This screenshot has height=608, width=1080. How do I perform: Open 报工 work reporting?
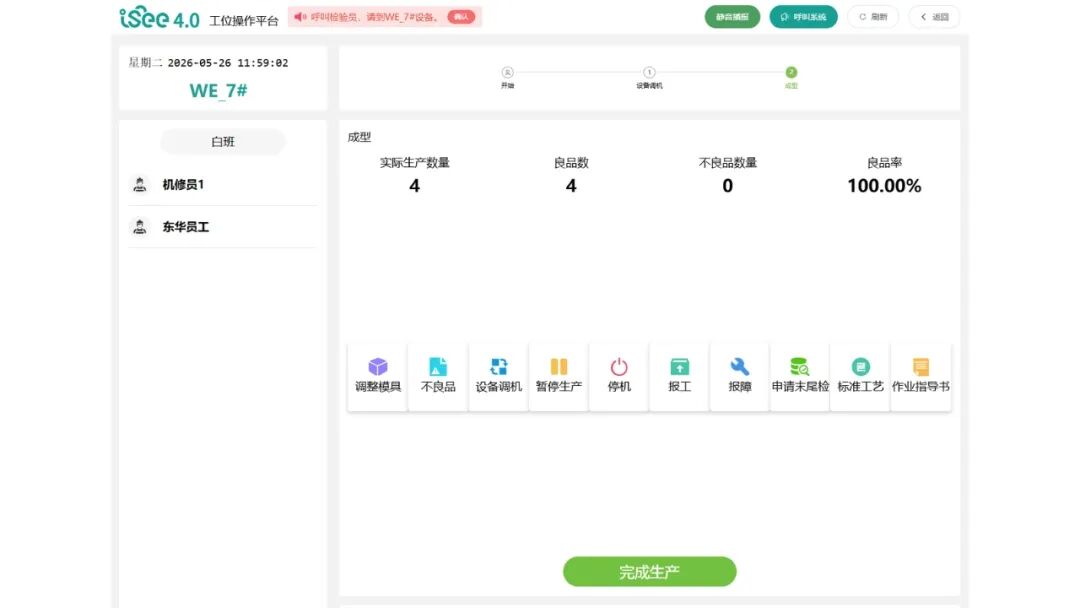point(679,376)
